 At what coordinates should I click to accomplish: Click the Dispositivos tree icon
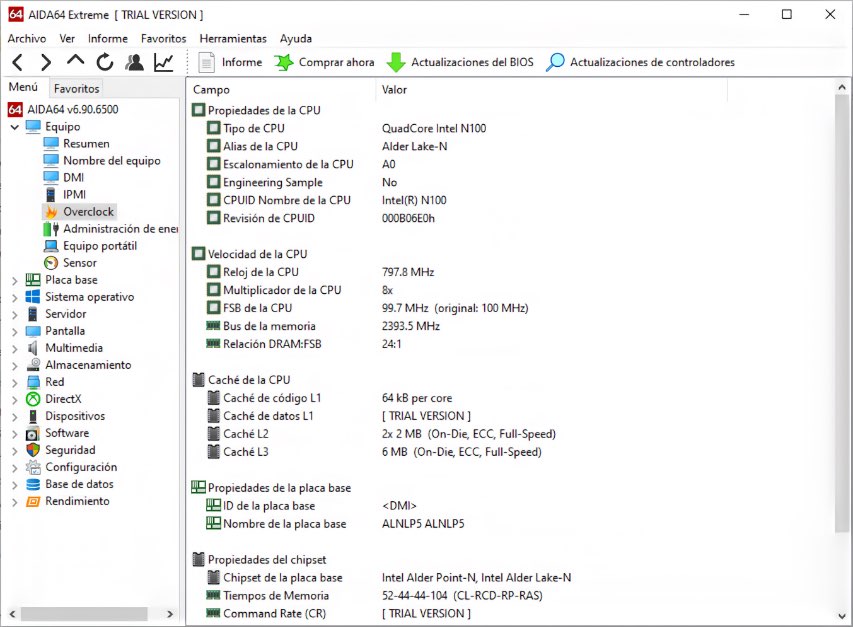point(33,416)
